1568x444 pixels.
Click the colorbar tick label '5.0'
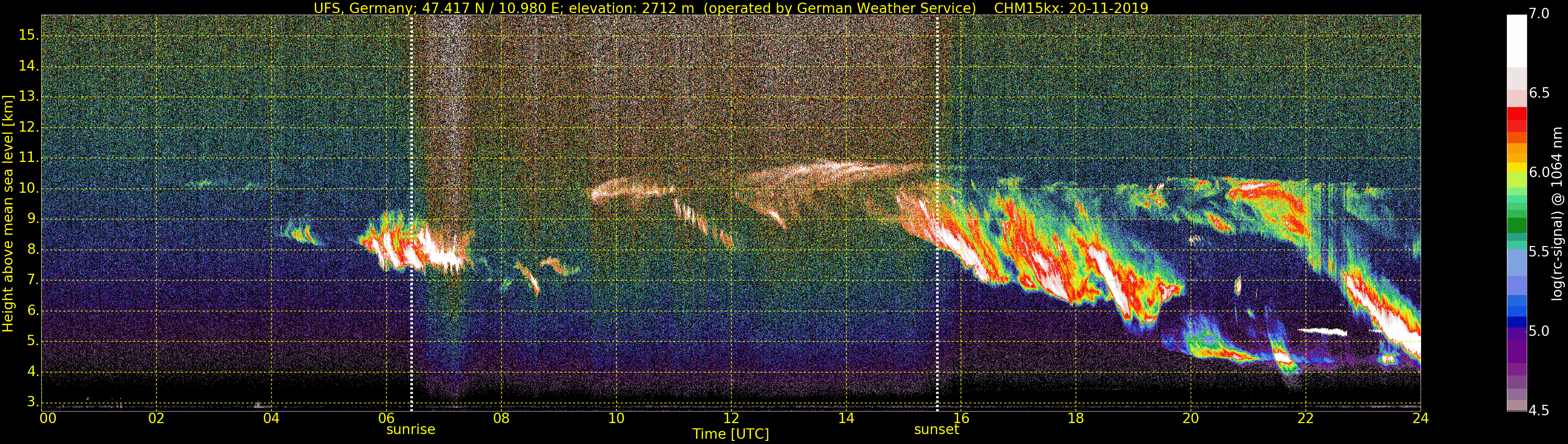coord(1539,331)
